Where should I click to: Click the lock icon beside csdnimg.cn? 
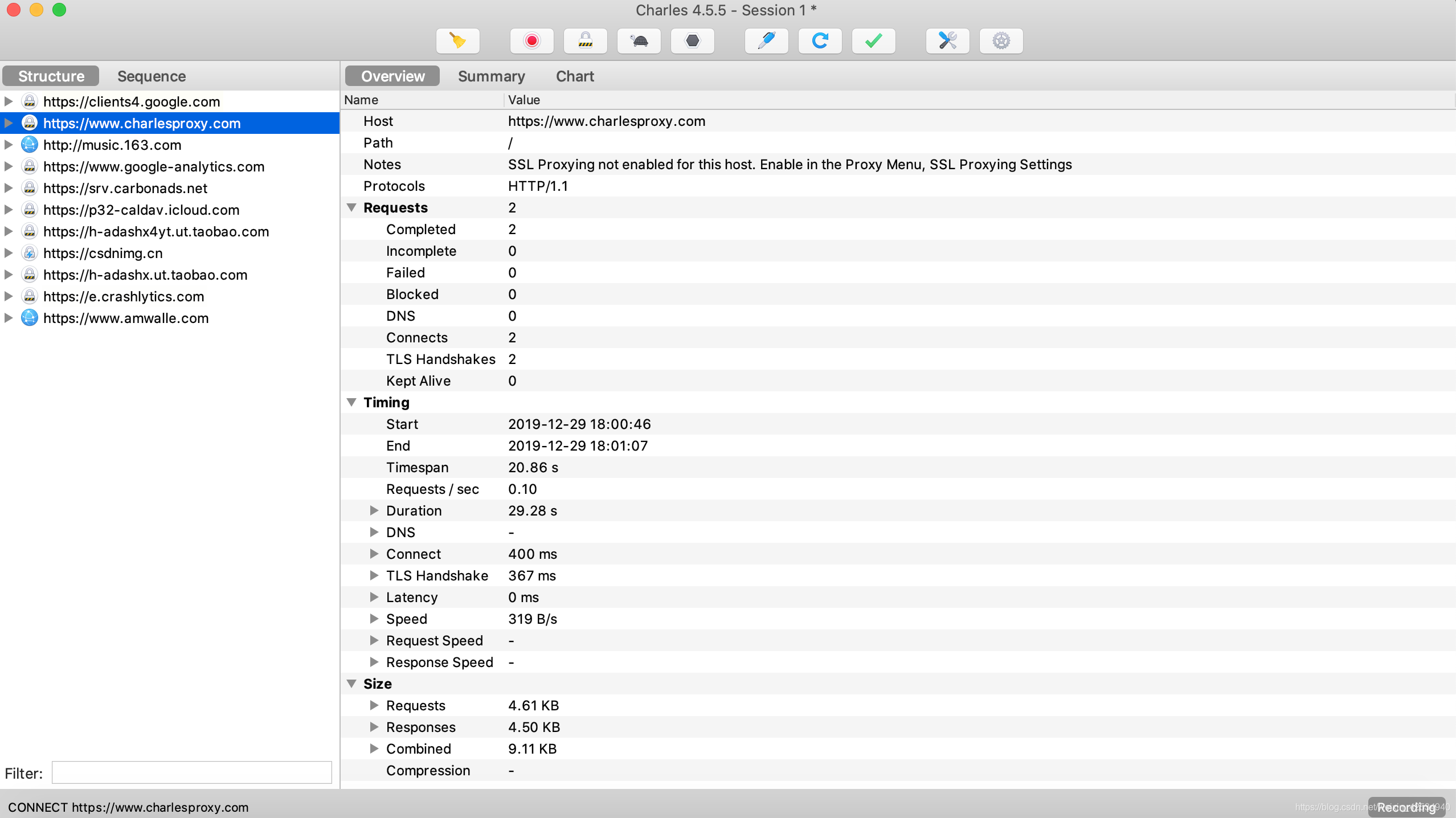[30, 252]
